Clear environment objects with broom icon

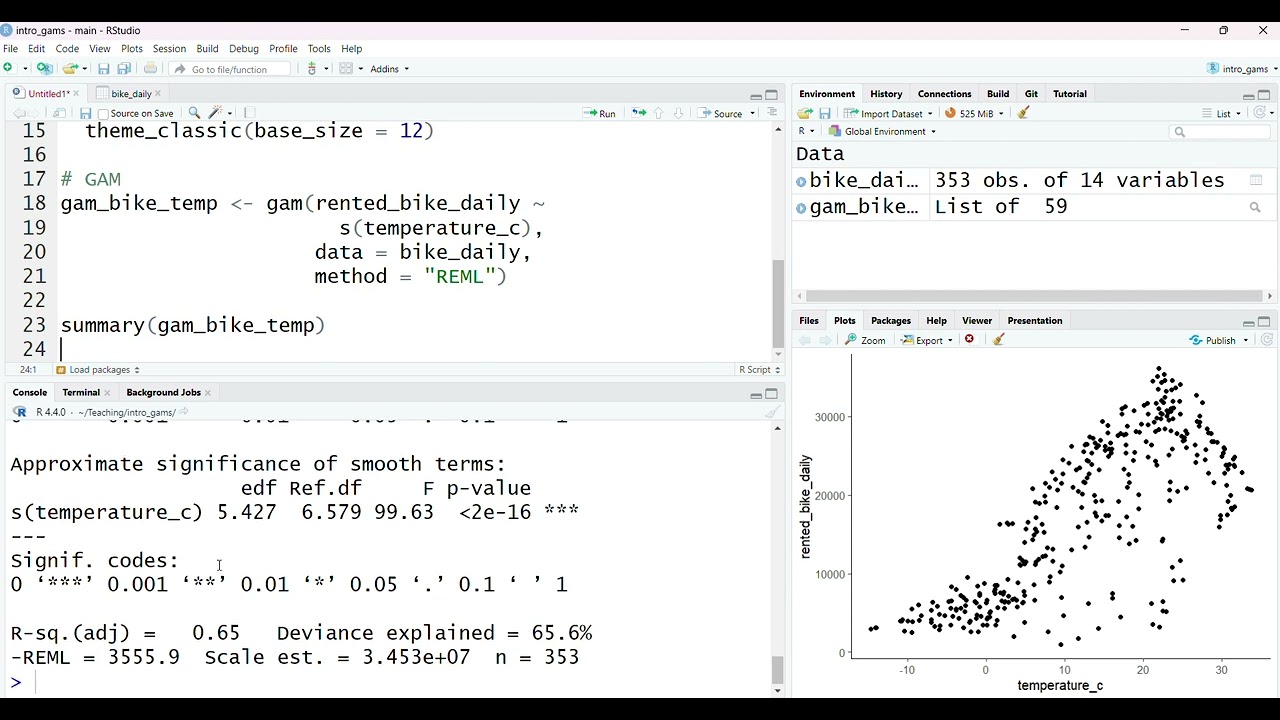1024,114
